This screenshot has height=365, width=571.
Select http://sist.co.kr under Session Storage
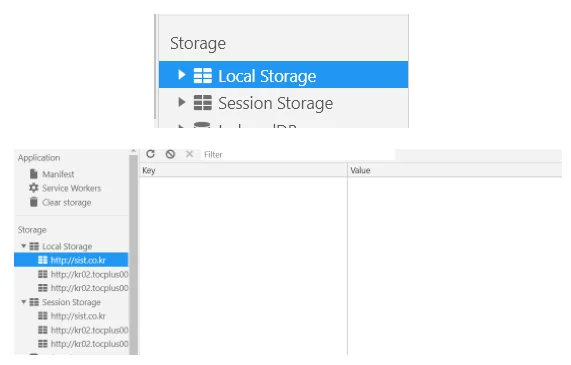pyautogui.click(x=78, y=316)
